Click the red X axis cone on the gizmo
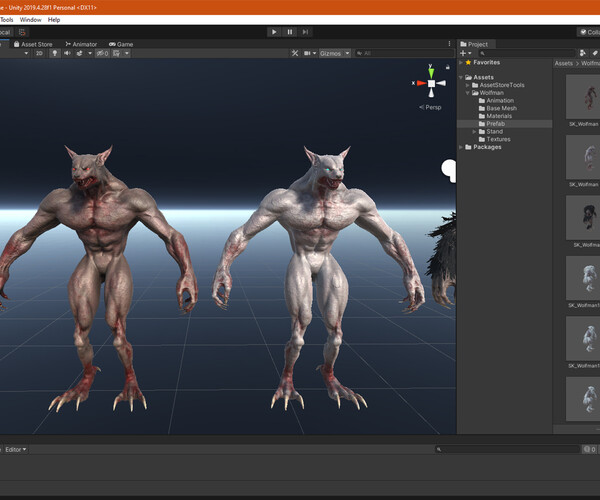This screenshot has height=500, width=600. [421, 83]
